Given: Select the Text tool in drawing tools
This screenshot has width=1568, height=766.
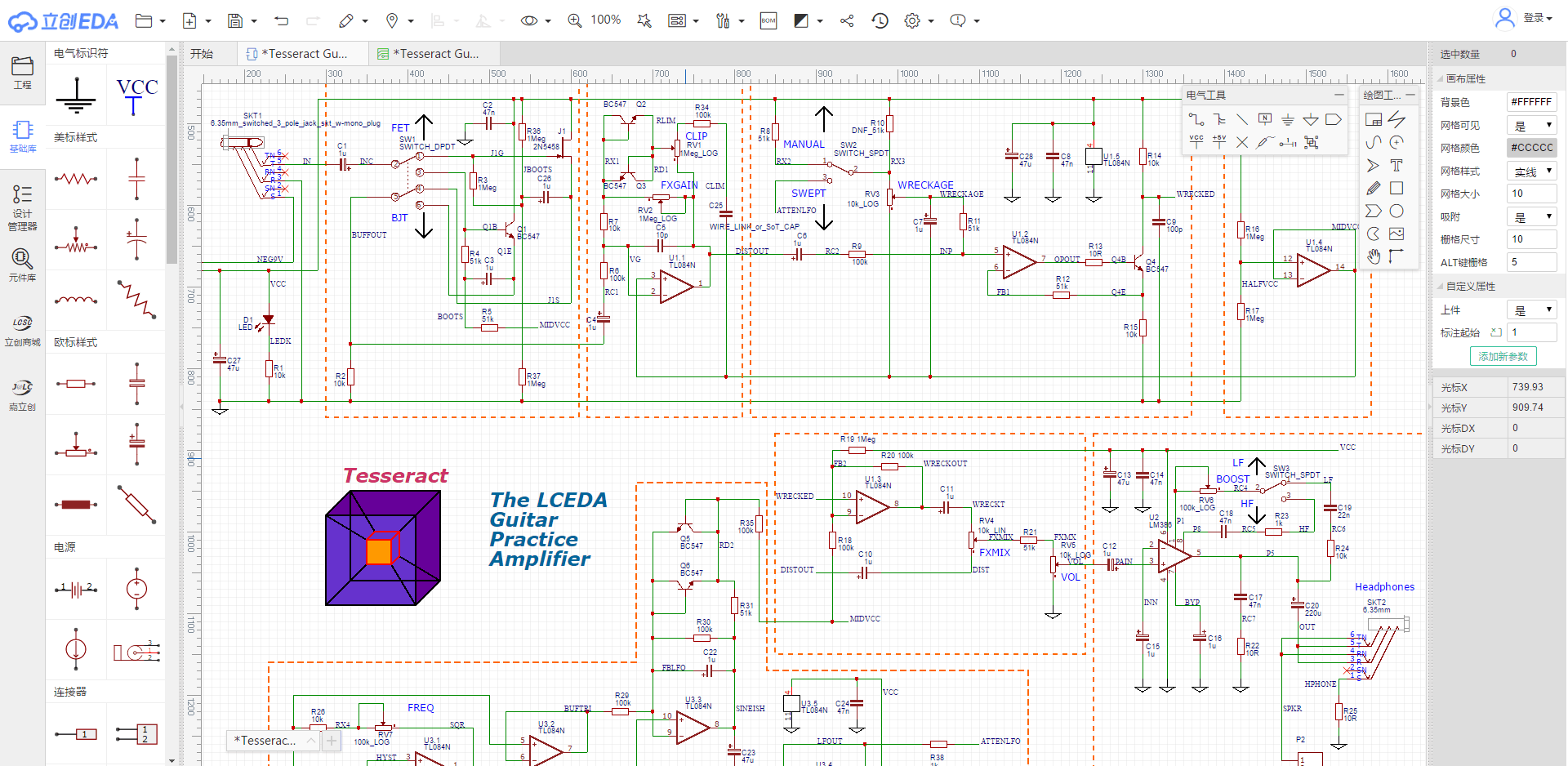Looking at the screenshot, I should tap(1396, 165).
